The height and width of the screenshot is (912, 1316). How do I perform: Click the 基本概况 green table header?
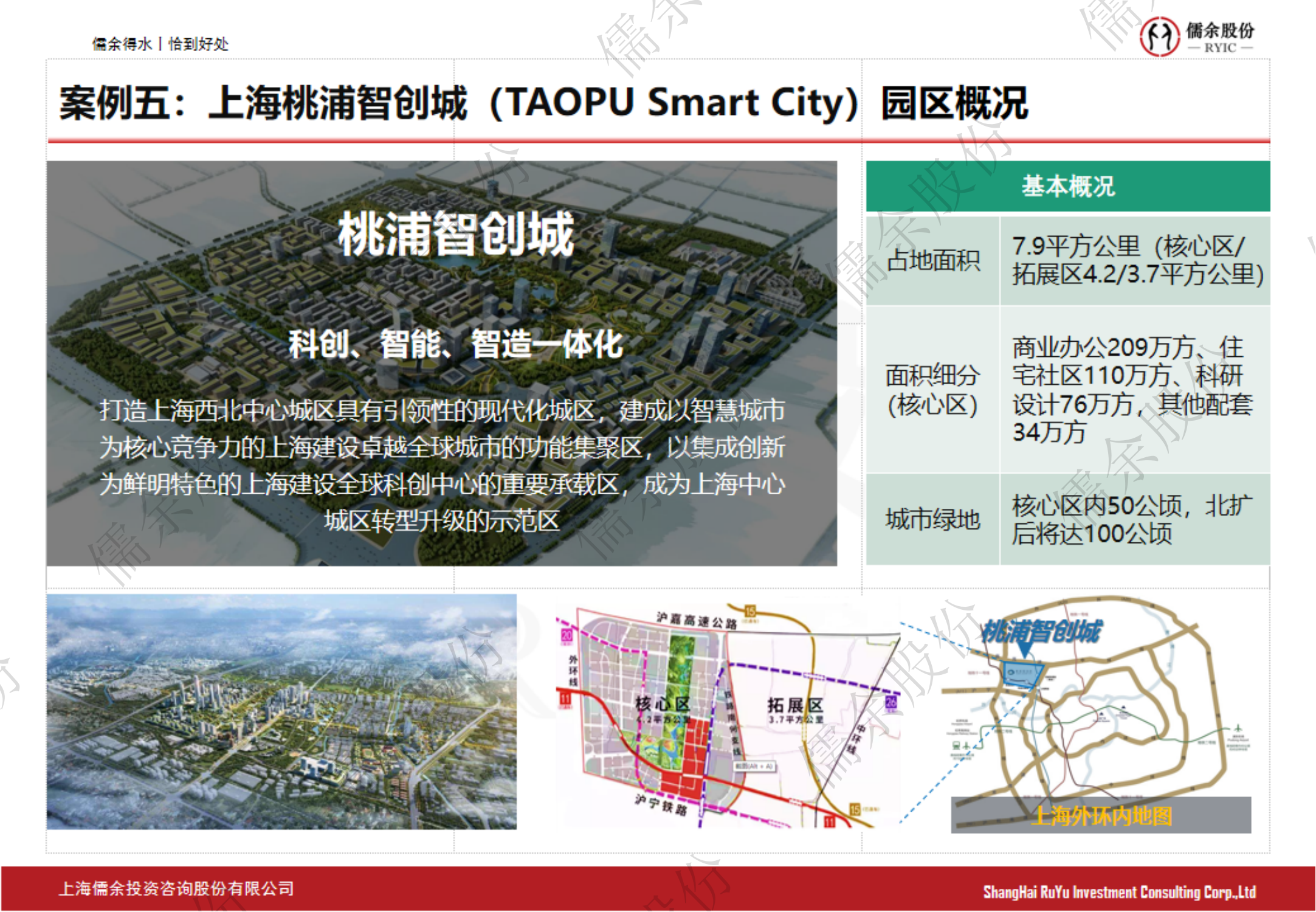[1067, 186]
